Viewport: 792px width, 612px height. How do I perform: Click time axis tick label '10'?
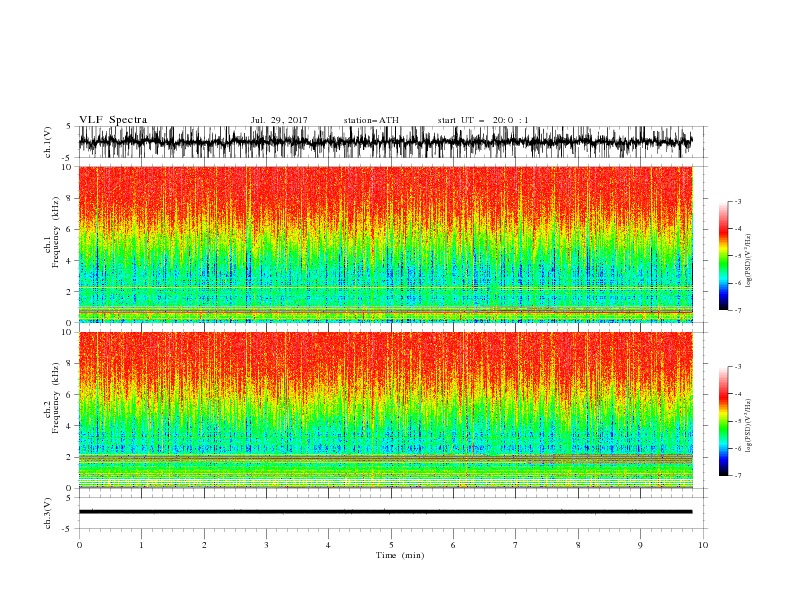[703, 545]
